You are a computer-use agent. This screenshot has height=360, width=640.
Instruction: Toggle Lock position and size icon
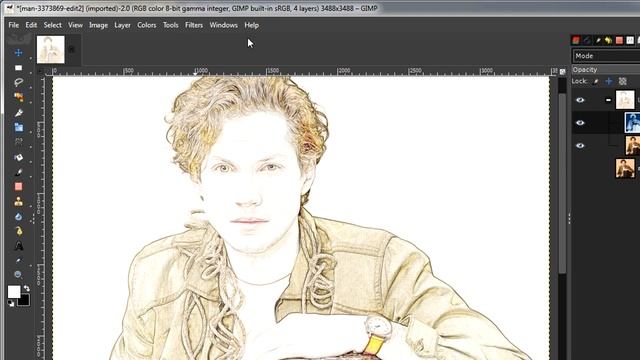[609, 81]
